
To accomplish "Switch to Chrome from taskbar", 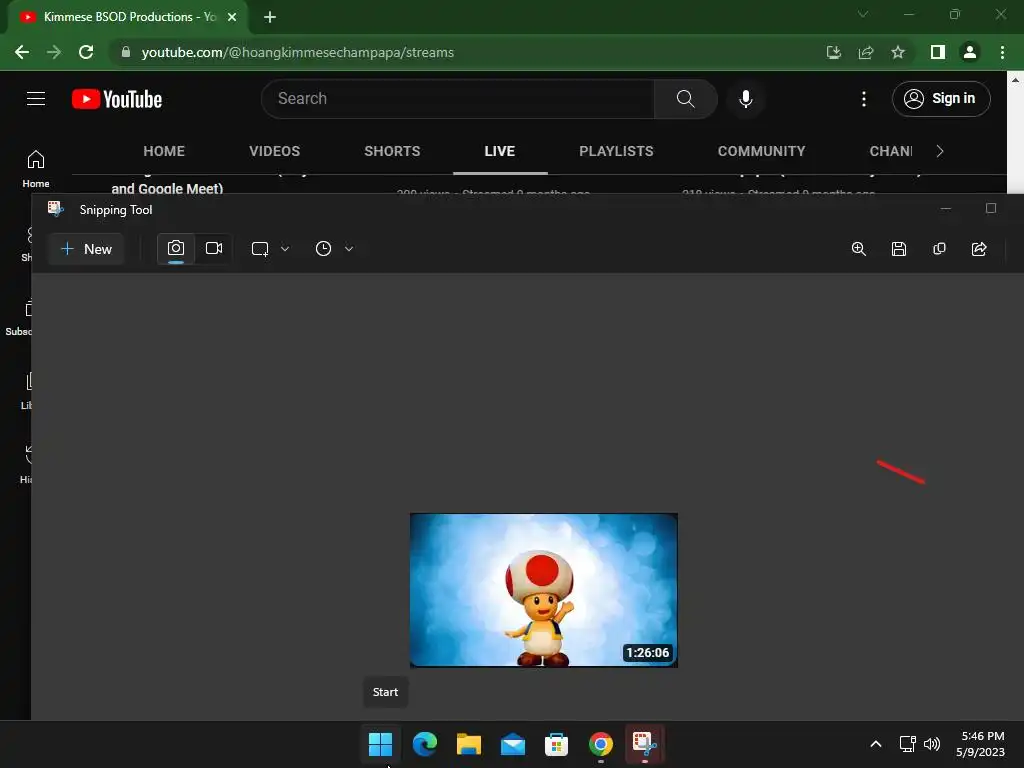I will (x=601, y=744).
